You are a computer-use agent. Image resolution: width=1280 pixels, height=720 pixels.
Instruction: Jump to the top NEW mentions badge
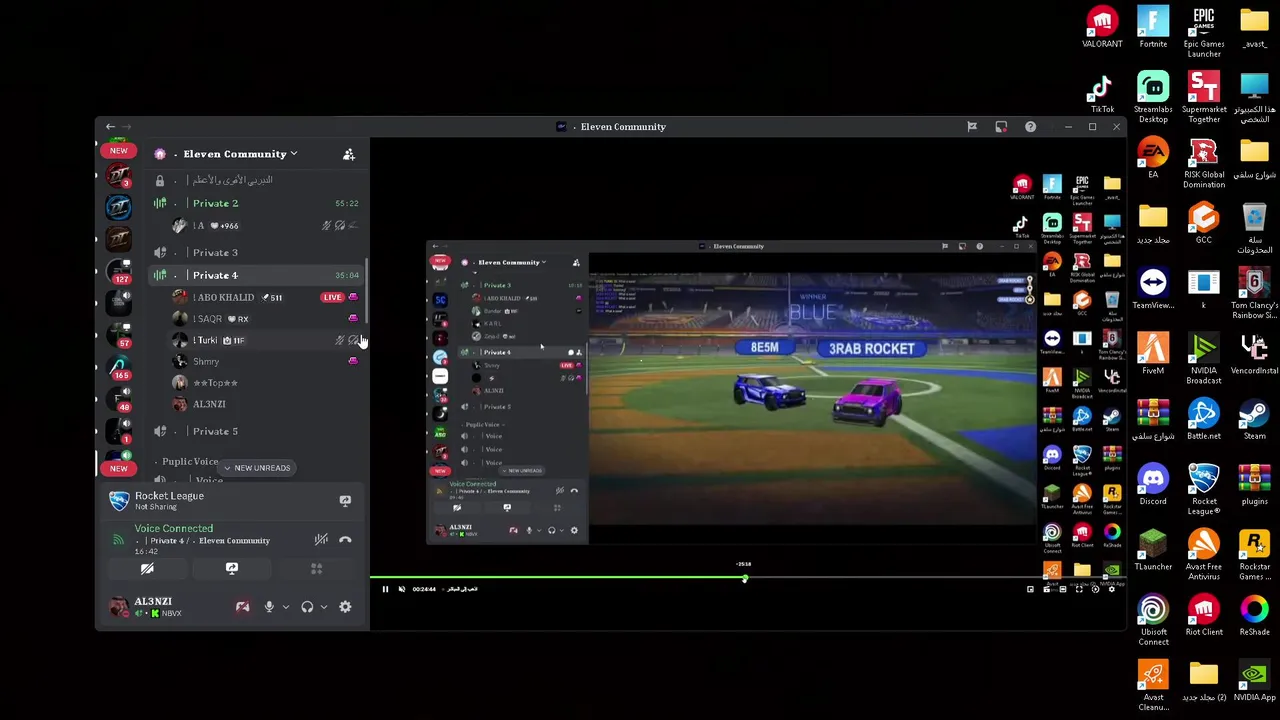click(x=119, y=151)
